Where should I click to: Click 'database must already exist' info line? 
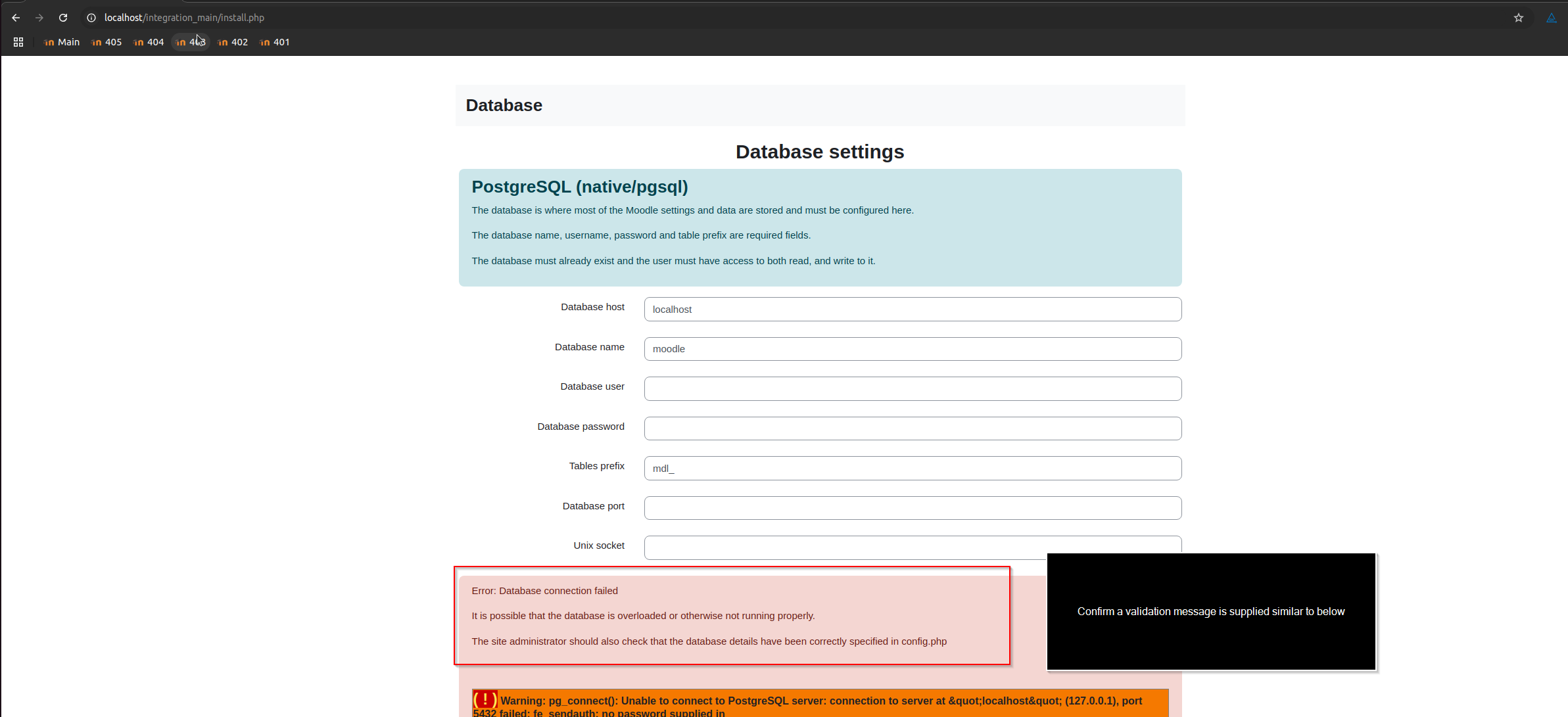673,261
